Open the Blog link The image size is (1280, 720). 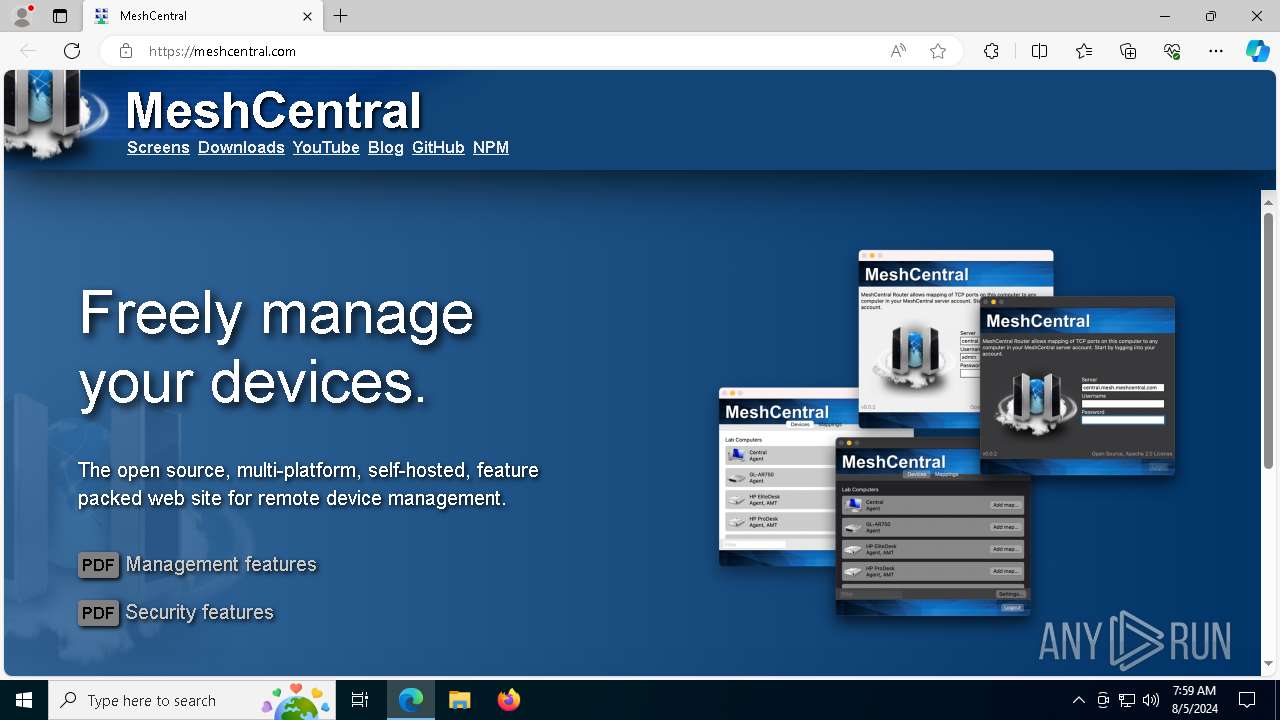[x=386, y=147]
